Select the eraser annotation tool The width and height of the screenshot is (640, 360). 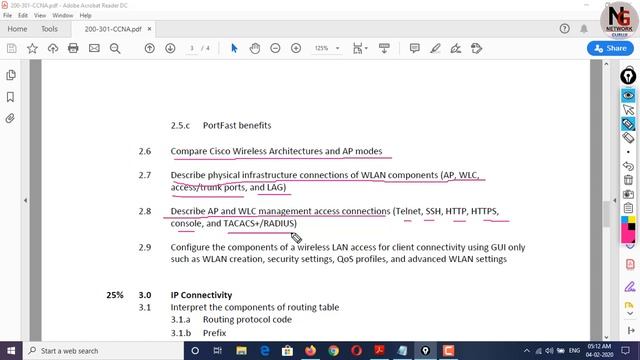628,138
